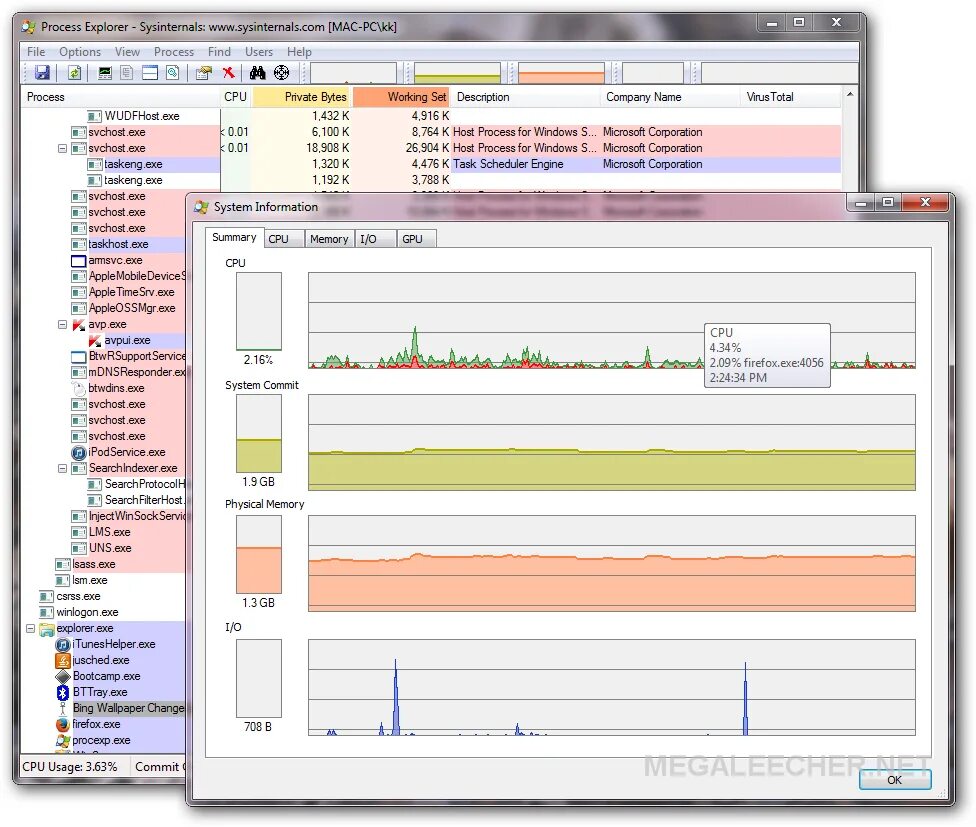976x827 pixels.
Task: Select the lsass.exe process
Action: [x=94, y=564]
